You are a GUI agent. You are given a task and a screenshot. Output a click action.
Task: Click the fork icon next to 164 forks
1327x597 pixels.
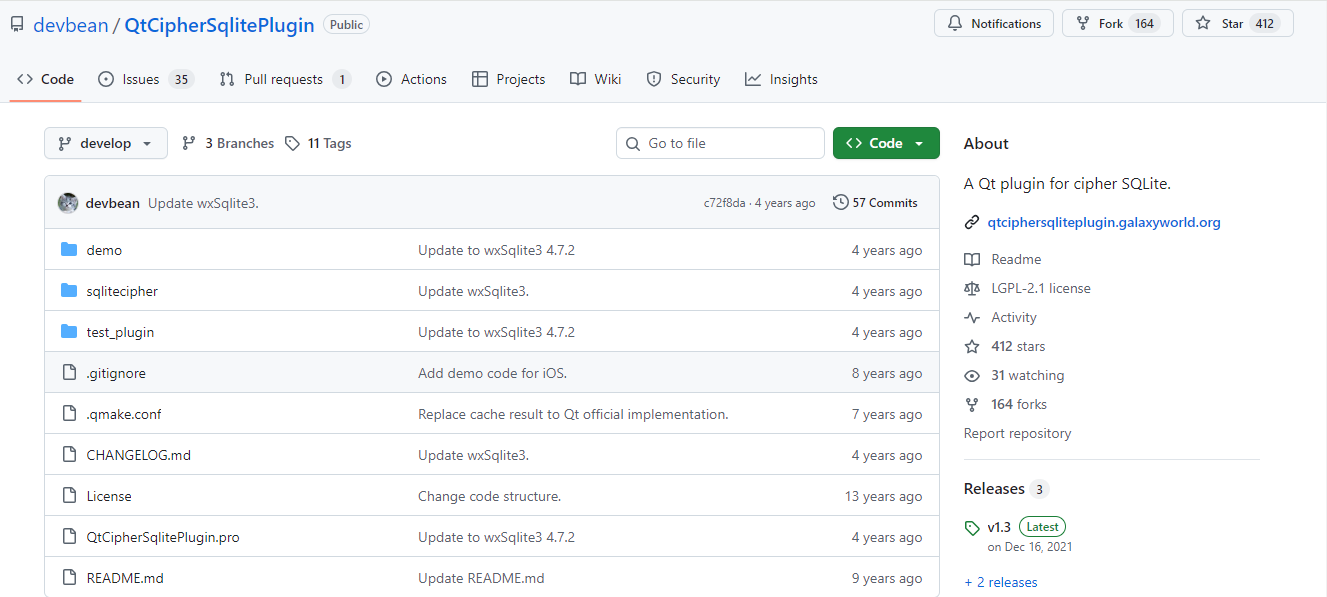click(972, 404)
